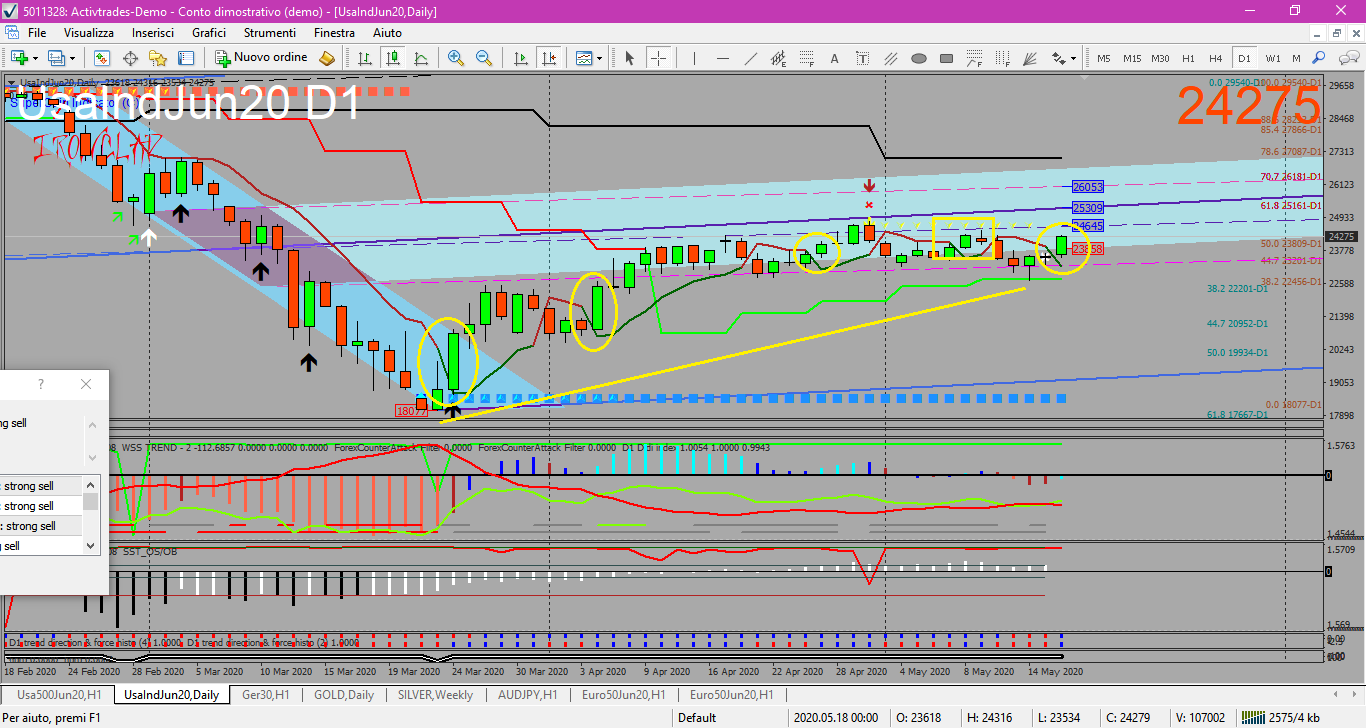Image resolution: width=1366 pixels, height=728 pixels.
Task: Click the Nuovo ordine button
Action: click(261, 57)
